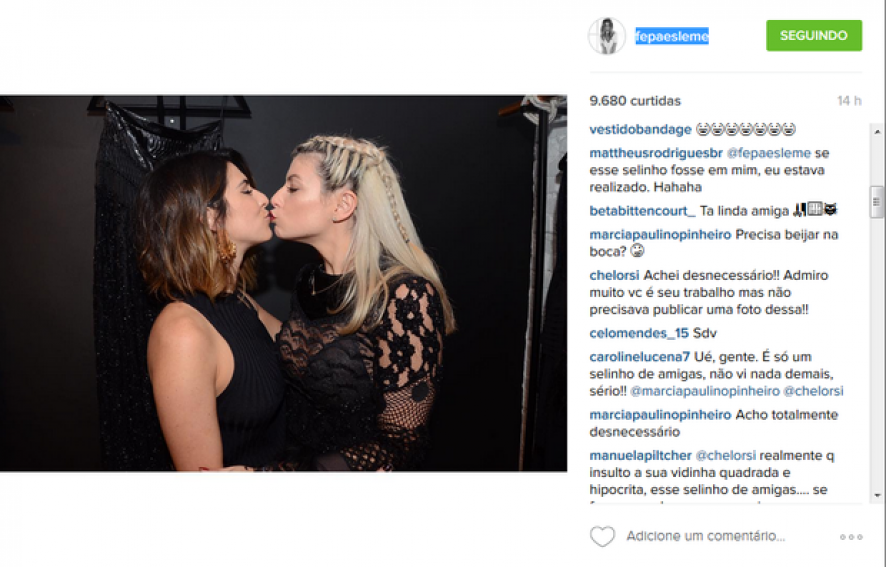The height and width of the screenshot is (567, 886).
Task: Open the three-dots more options menu
Action: click(x=851, y=536)
